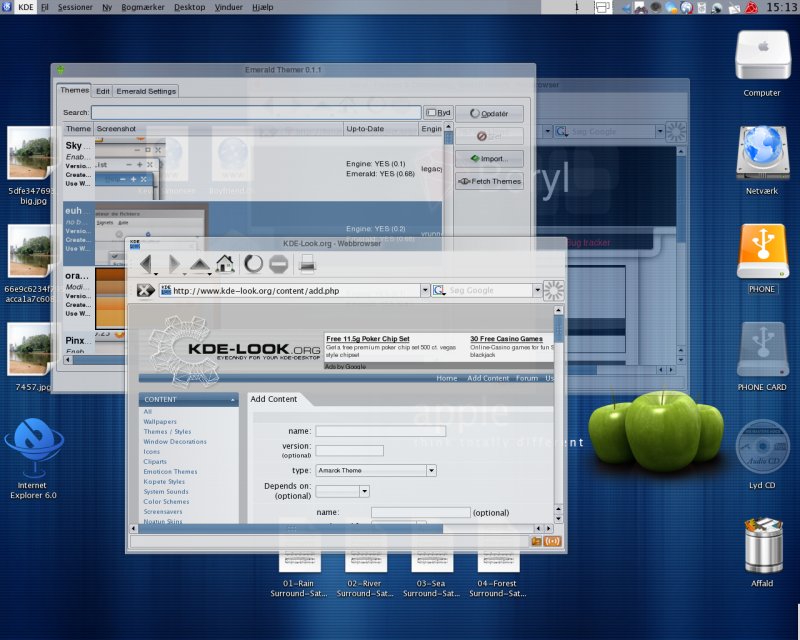Click the version (optional) input field

point(349,450)
